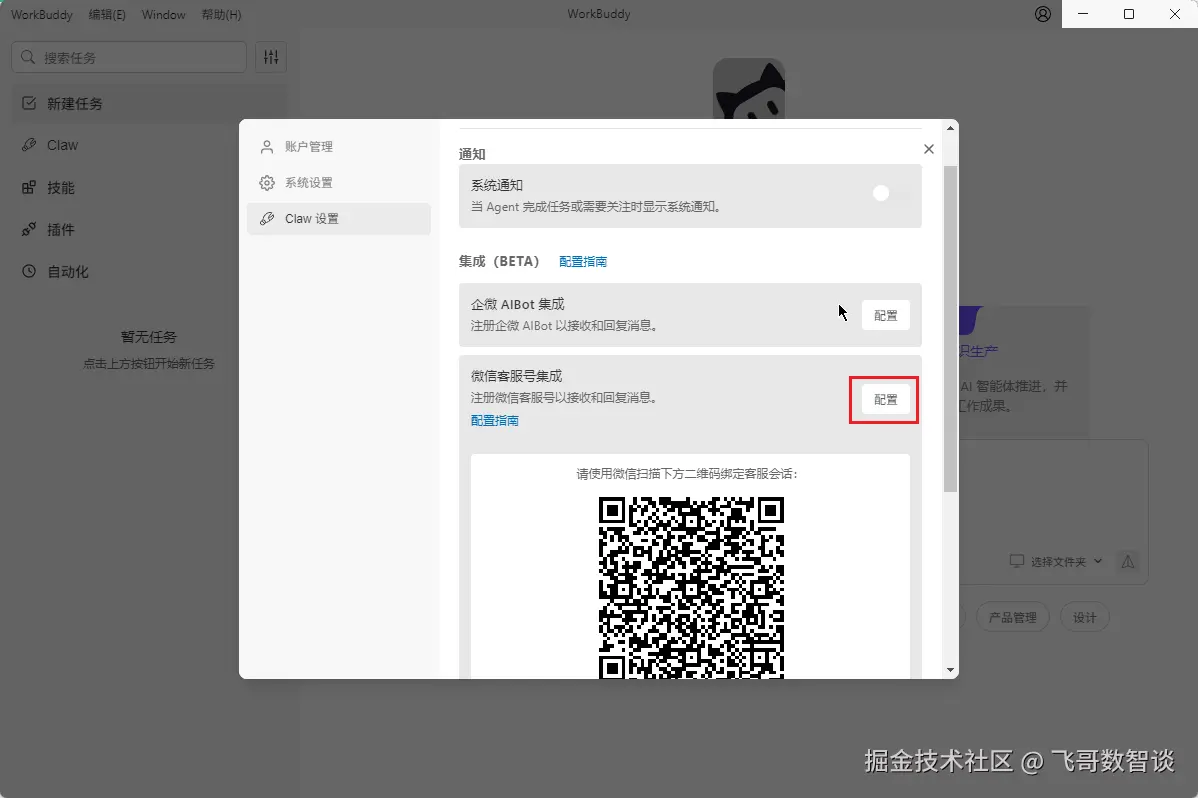
Task: Open 配置指南 link under 微信客服号集成
Action: (494, 420)
